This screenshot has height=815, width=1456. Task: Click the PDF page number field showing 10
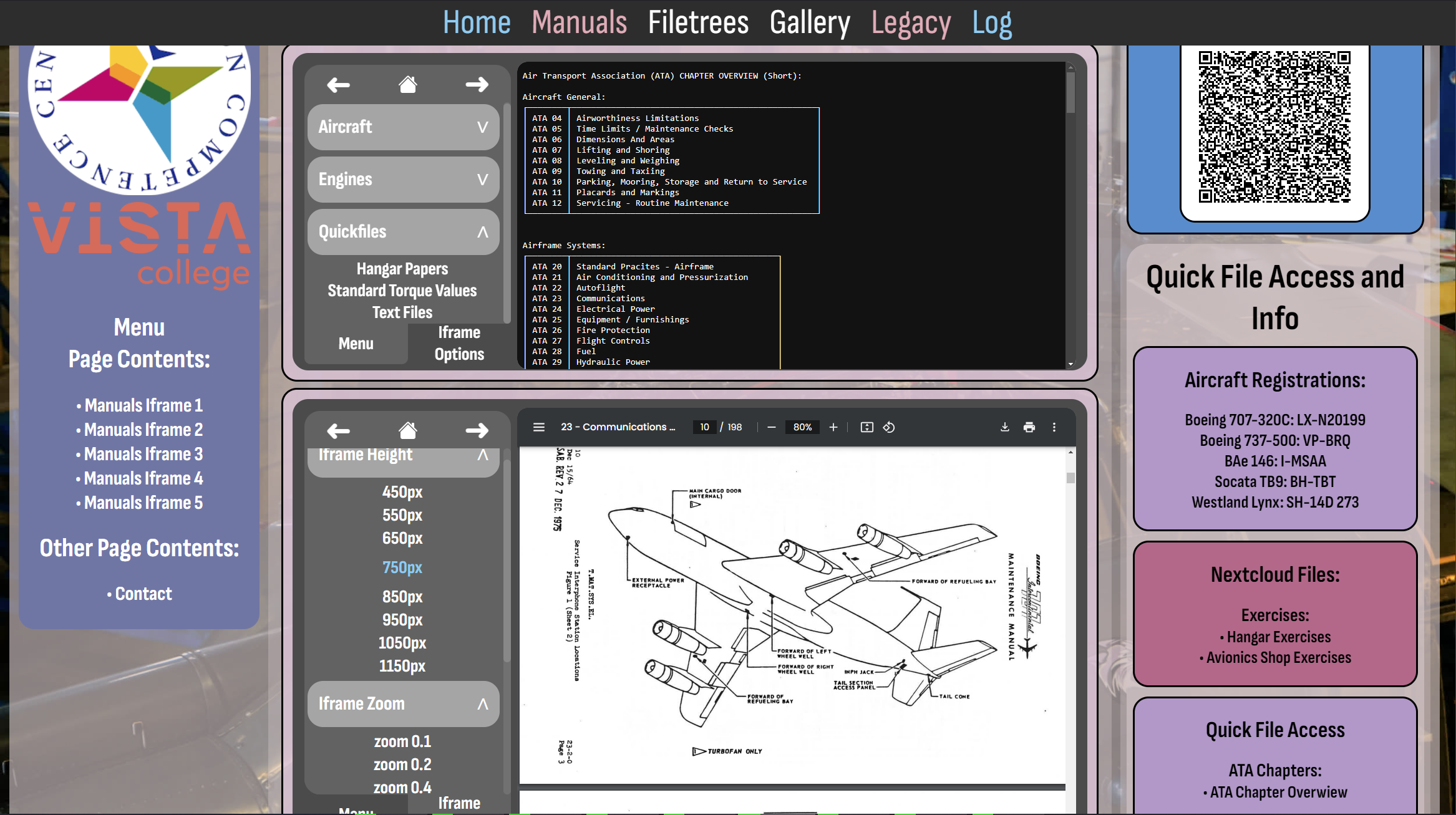coord(704,427)
